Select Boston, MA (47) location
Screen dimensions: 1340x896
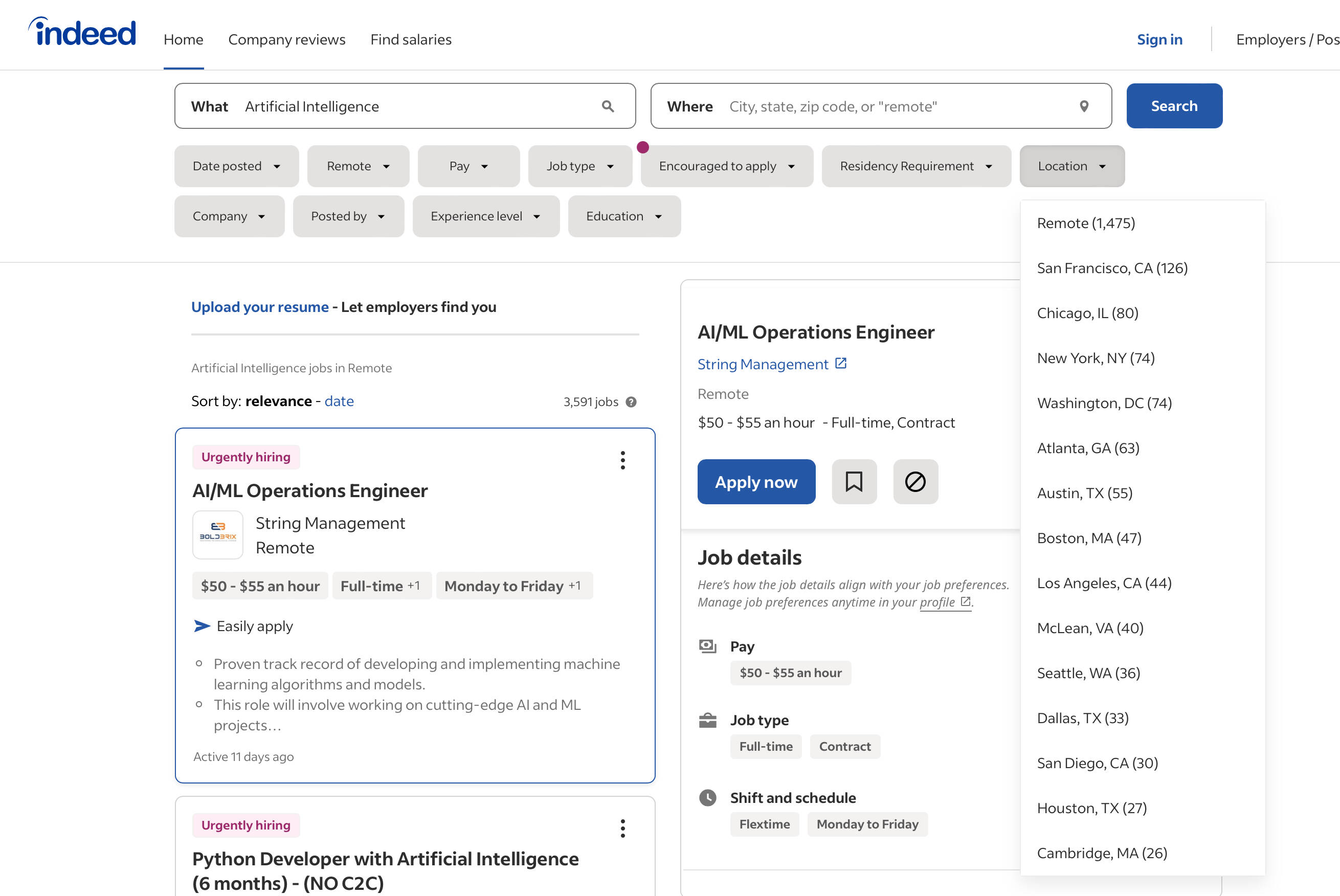(1142, 539)
